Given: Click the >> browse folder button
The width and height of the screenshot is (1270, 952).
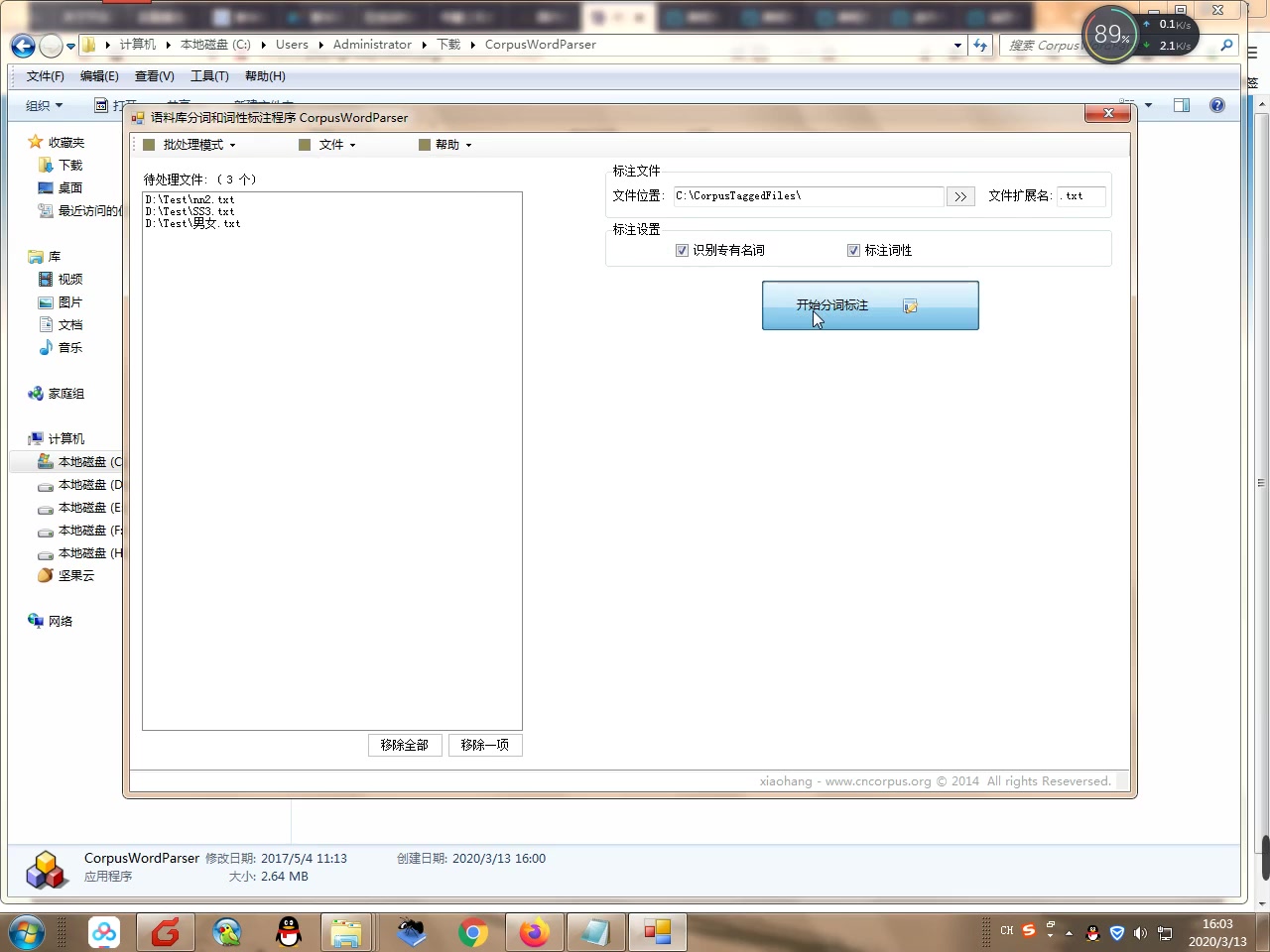Looking at the screenshot, I should [960, 196].
